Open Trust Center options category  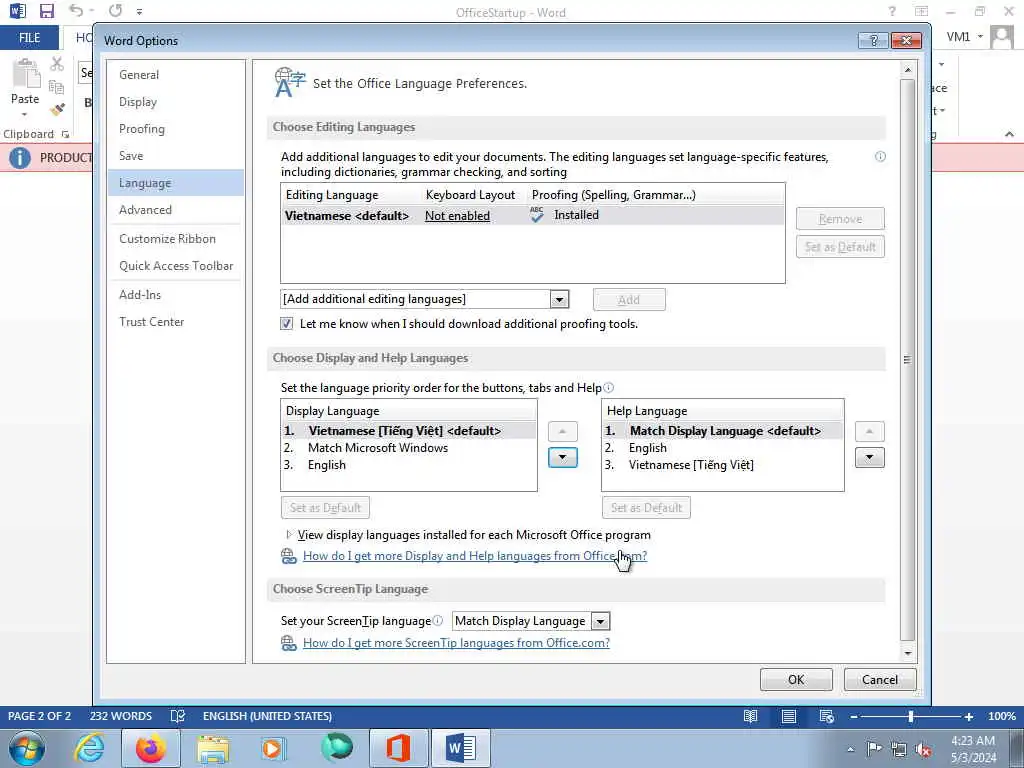[x=176, y=321]
